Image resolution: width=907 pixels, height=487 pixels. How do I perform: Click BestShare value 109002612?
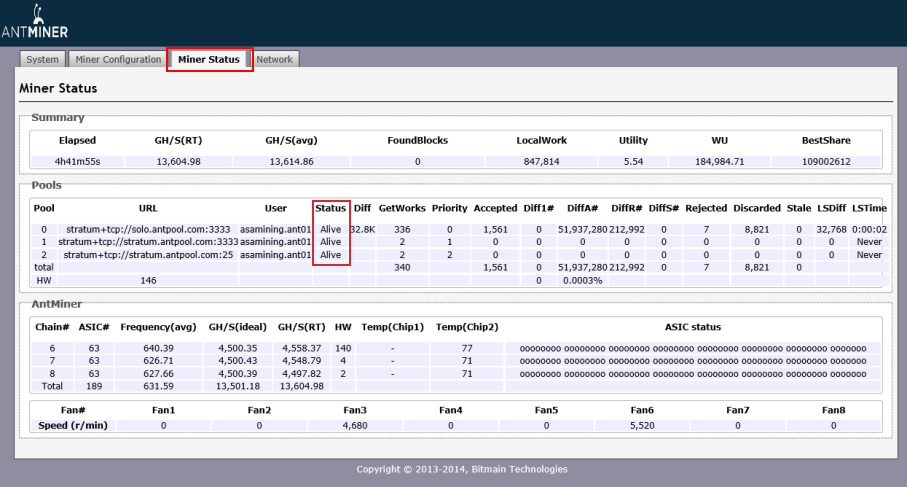(x=826, y=162)
